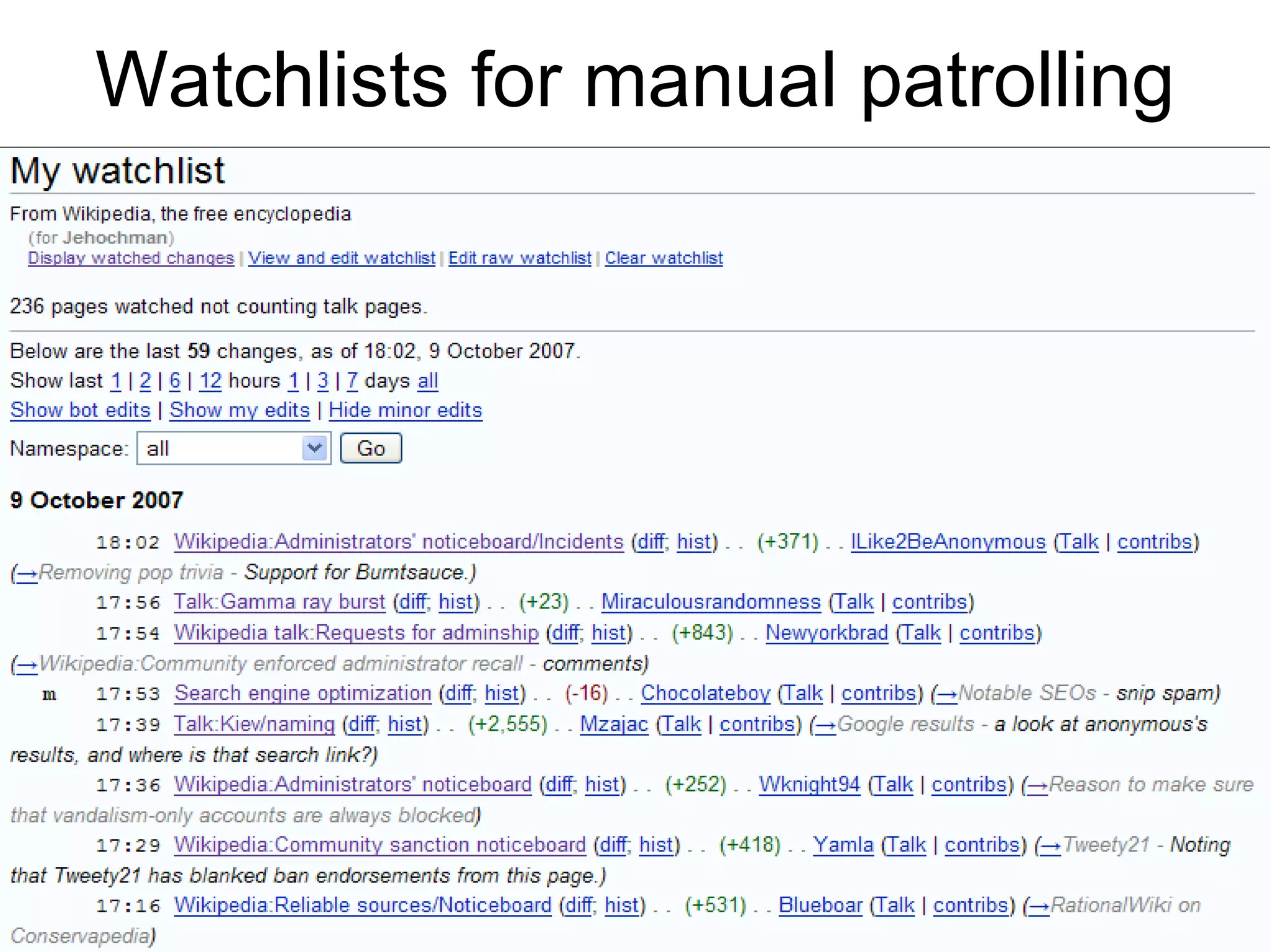This screenshot has height=952, width=1270.
Task: Click the Go button
Action: [x=371, y=448]
